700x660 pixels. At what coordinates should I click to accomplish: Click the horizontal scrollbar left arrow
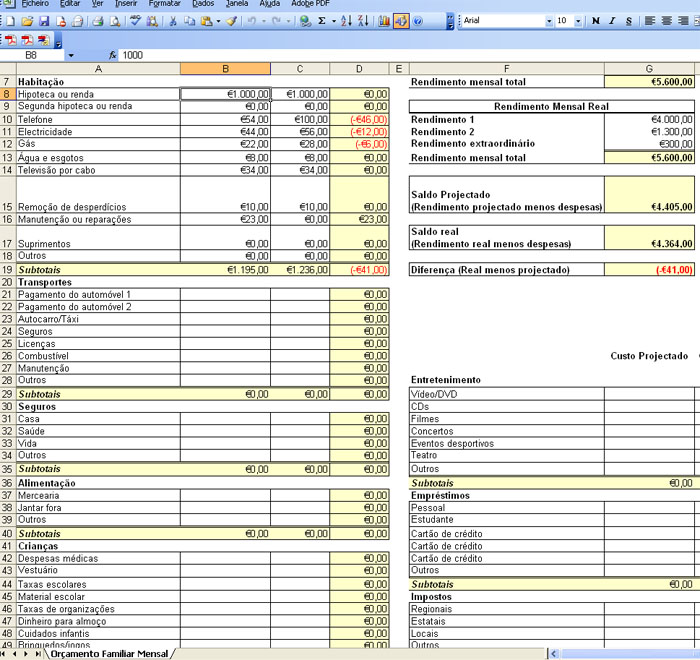[554, 654]
